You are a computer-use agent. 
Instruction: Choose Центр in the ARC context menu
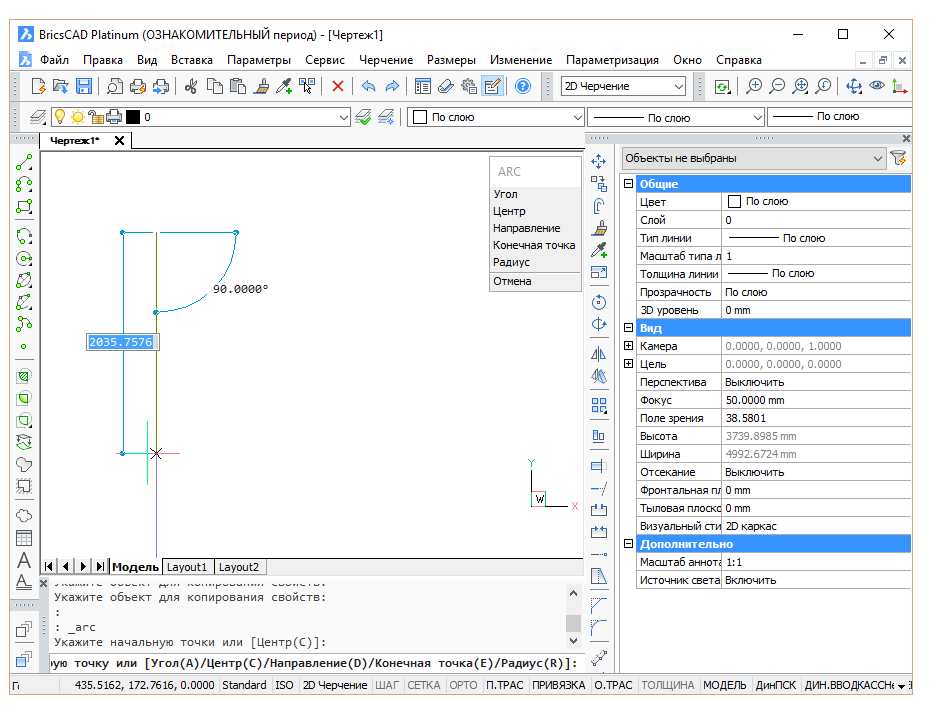click(x=508, y=211)
